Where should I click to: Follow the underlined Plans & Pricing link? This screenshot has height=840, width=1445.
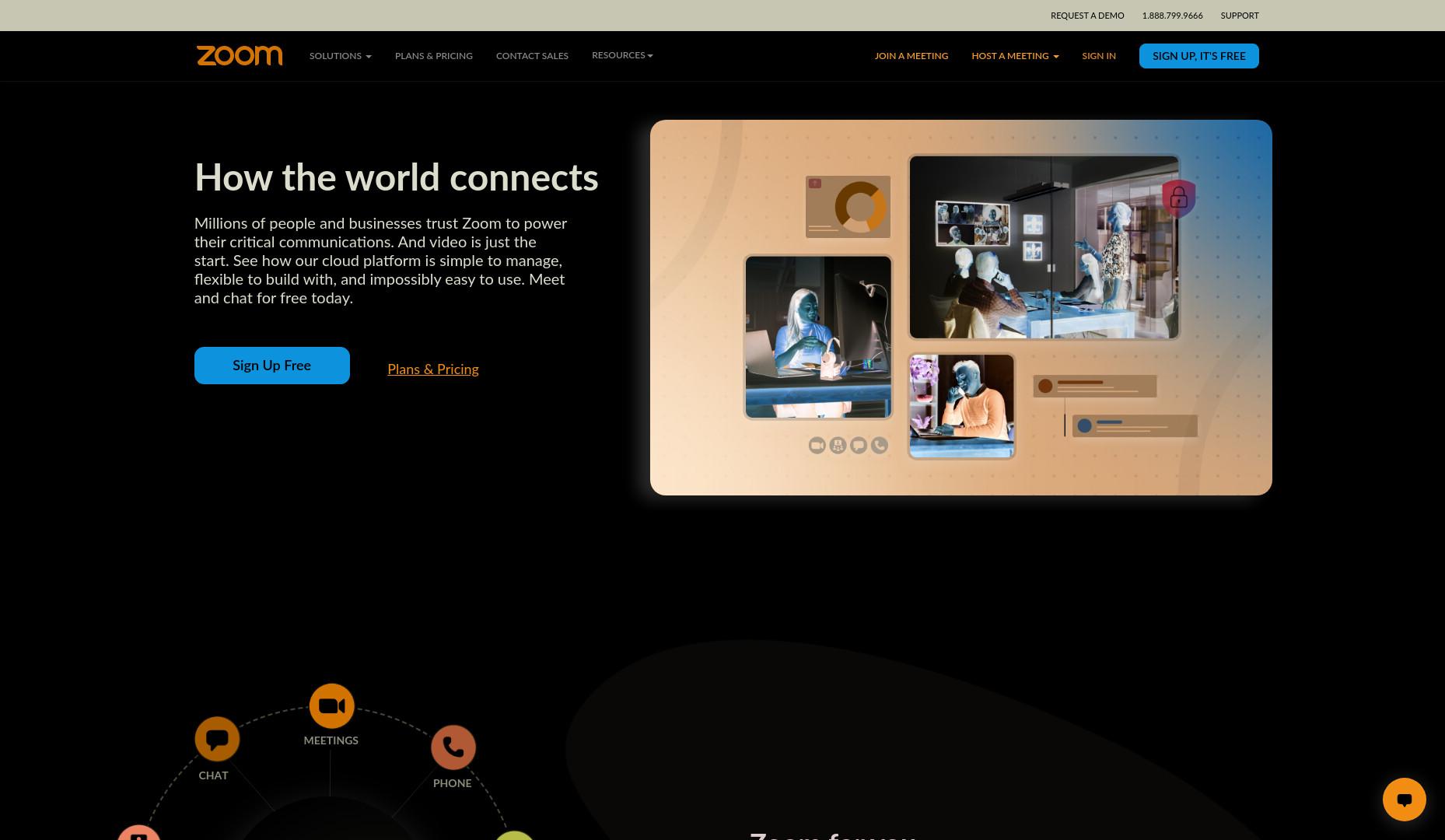(433, 369)
